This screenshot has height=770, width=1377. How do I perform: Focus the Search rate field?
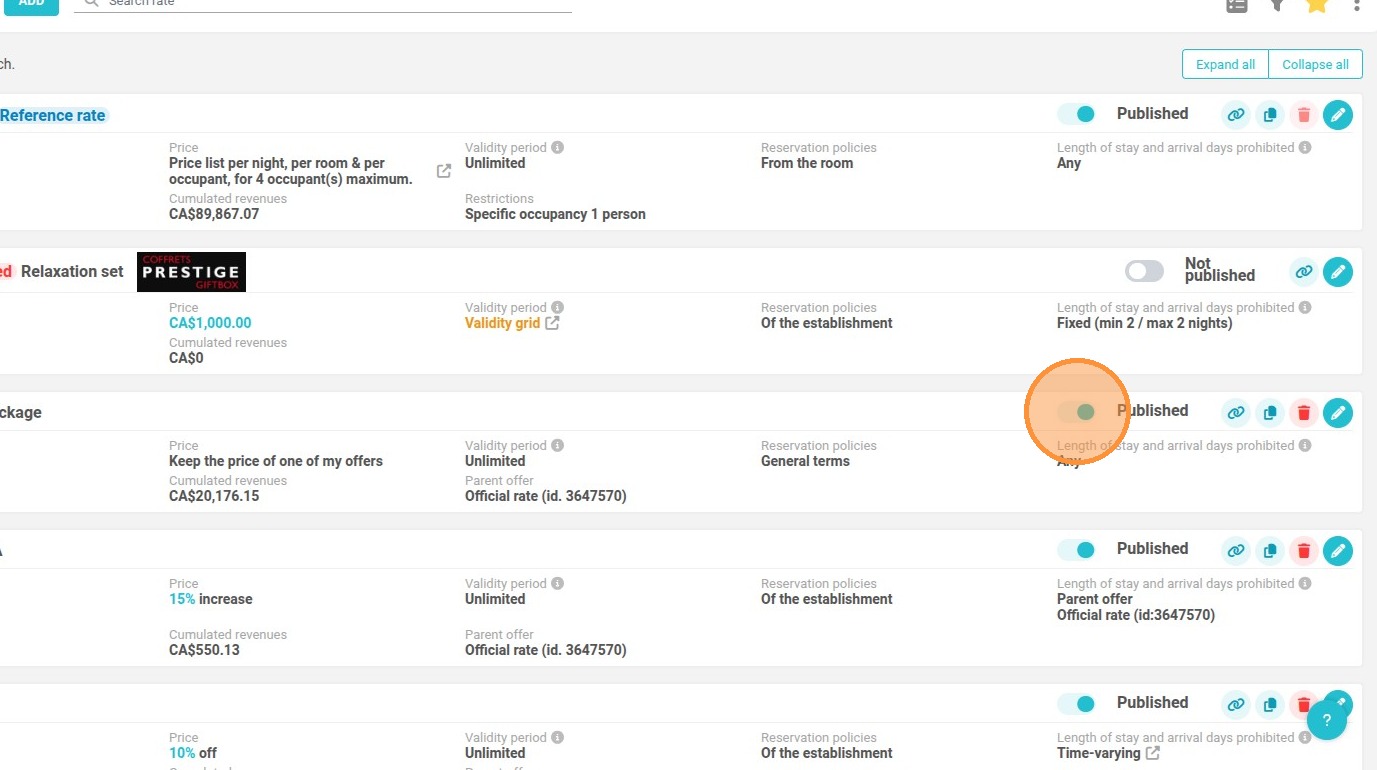[x=323, y=4]
